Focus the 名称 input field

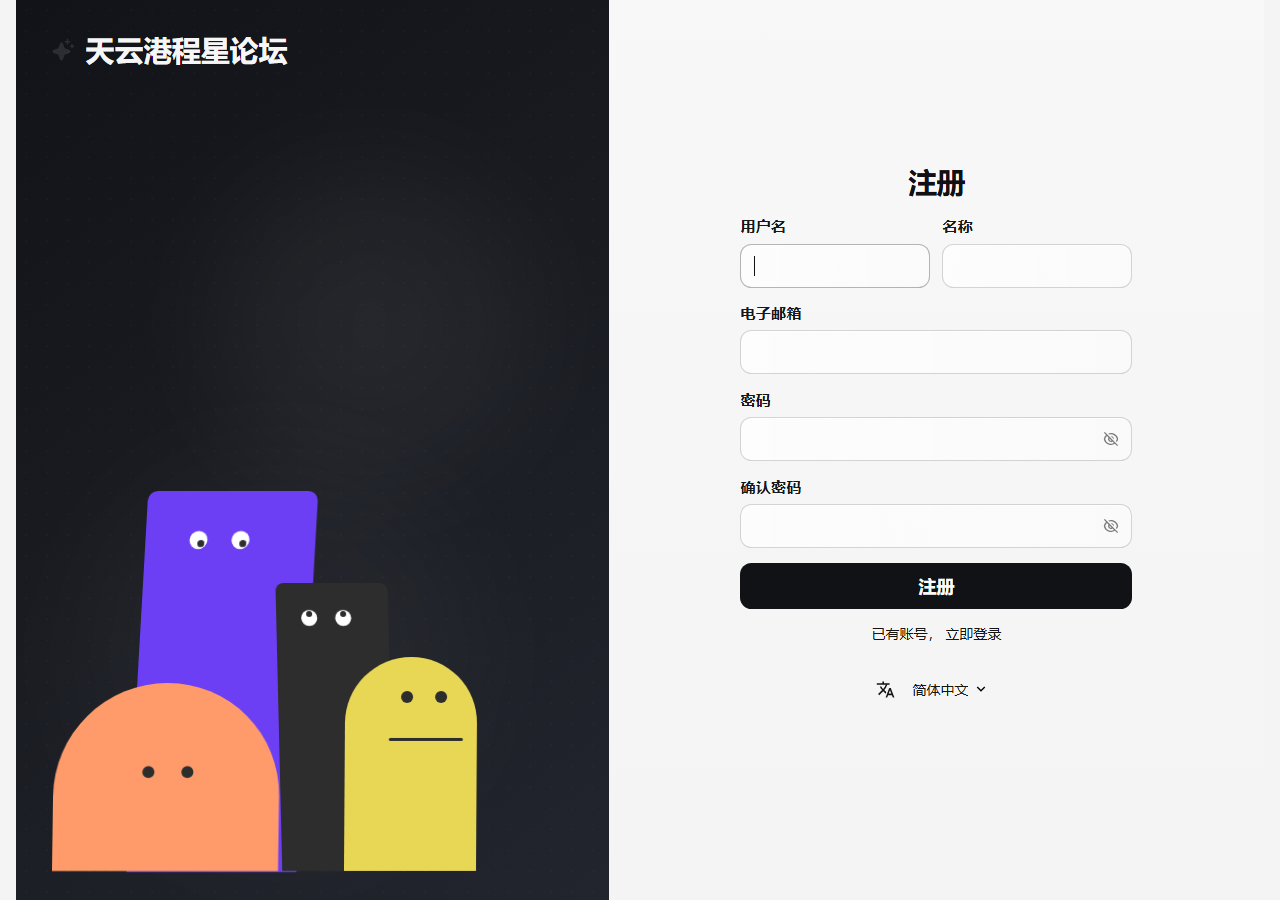[1037, 266]
